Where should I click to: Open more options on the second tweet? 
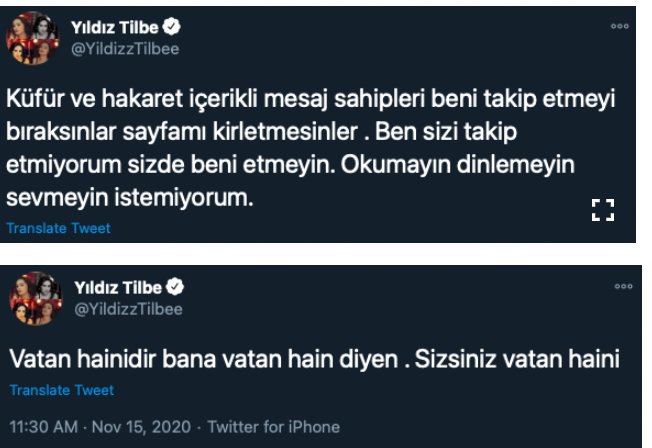coord(623,286)
